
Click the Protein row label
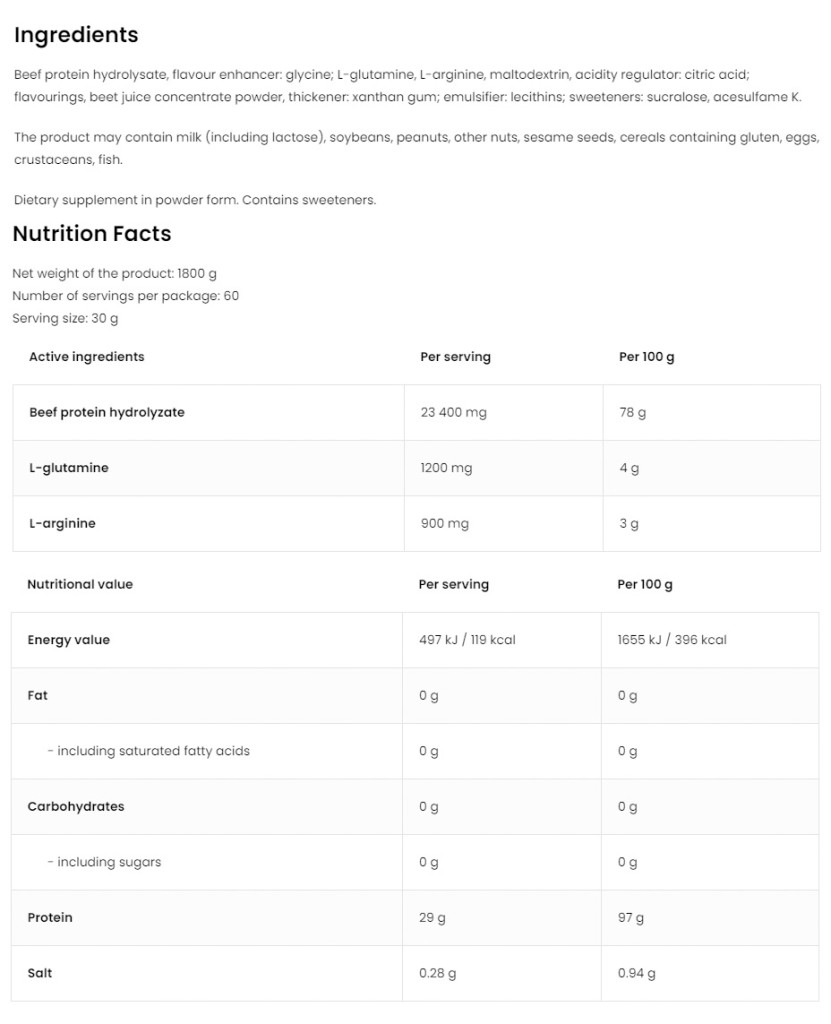[x=50, y=917]
